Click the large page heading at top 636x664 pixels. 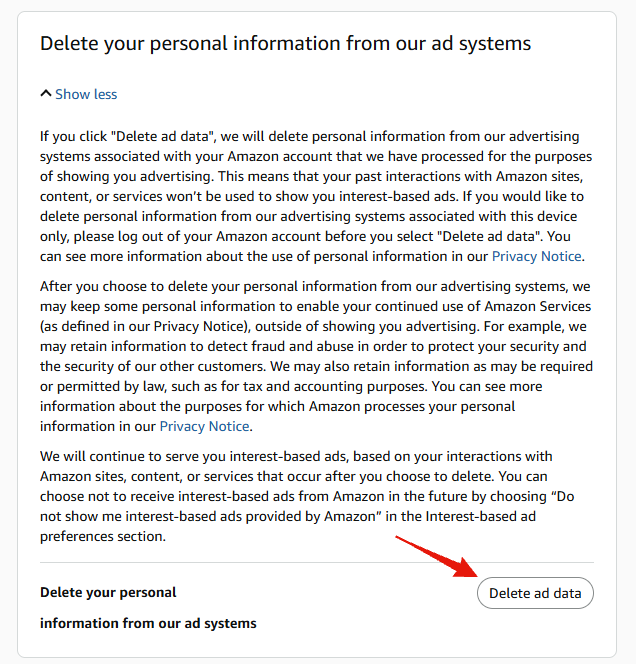coord(285,44)
